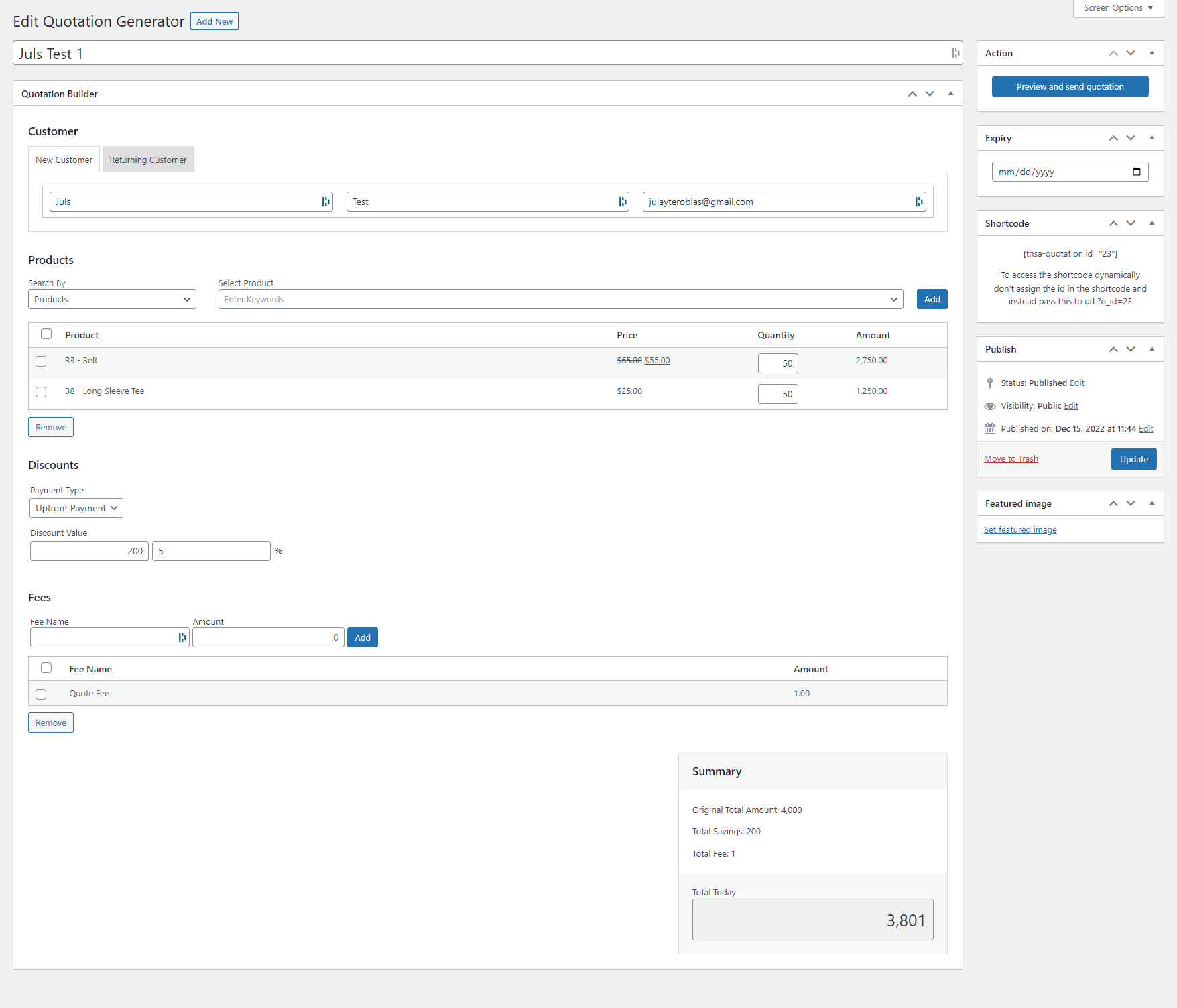Select the 38 - Long Sleeve Tee checkbox
This screenshot has height=1008, width=1177.
(41, 392)
